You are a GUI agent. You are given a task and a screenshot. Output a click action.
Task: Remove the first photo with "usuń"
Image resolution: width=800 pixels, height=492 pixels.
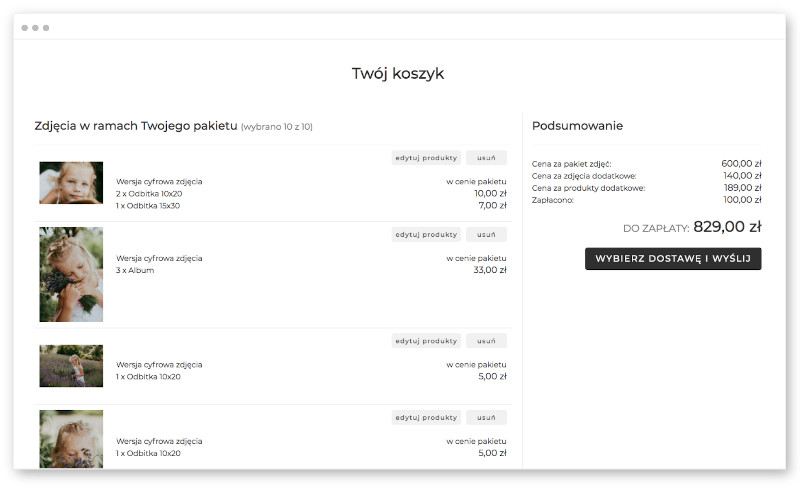tap(486, 158)
